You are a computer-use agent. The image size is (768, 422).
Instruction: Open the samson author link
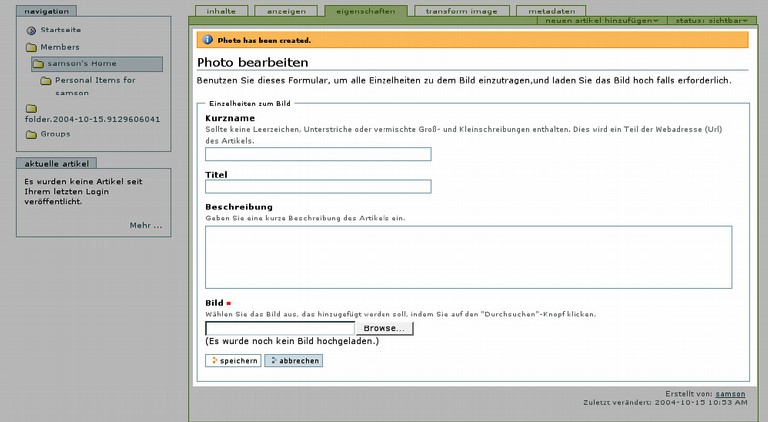[730, 394]
